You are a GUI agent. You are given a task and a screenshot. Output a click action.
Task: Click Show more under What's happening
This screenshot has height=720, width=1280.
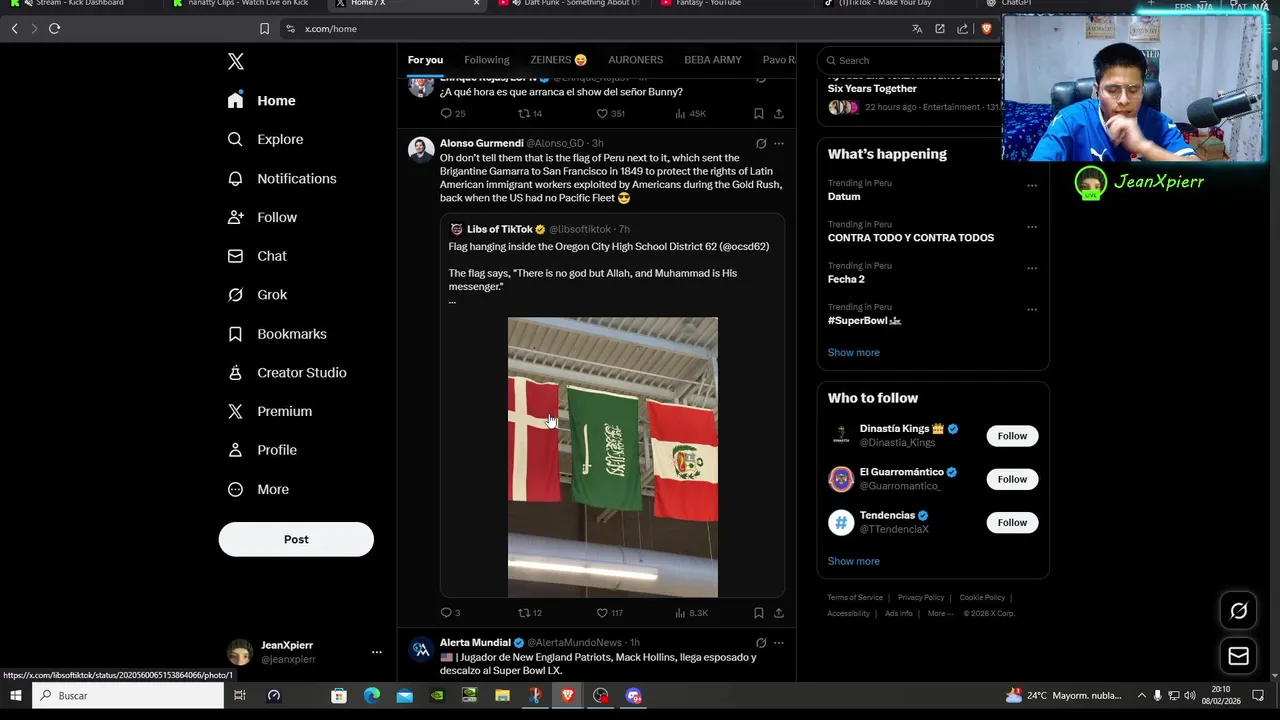(x=853, y=353)
